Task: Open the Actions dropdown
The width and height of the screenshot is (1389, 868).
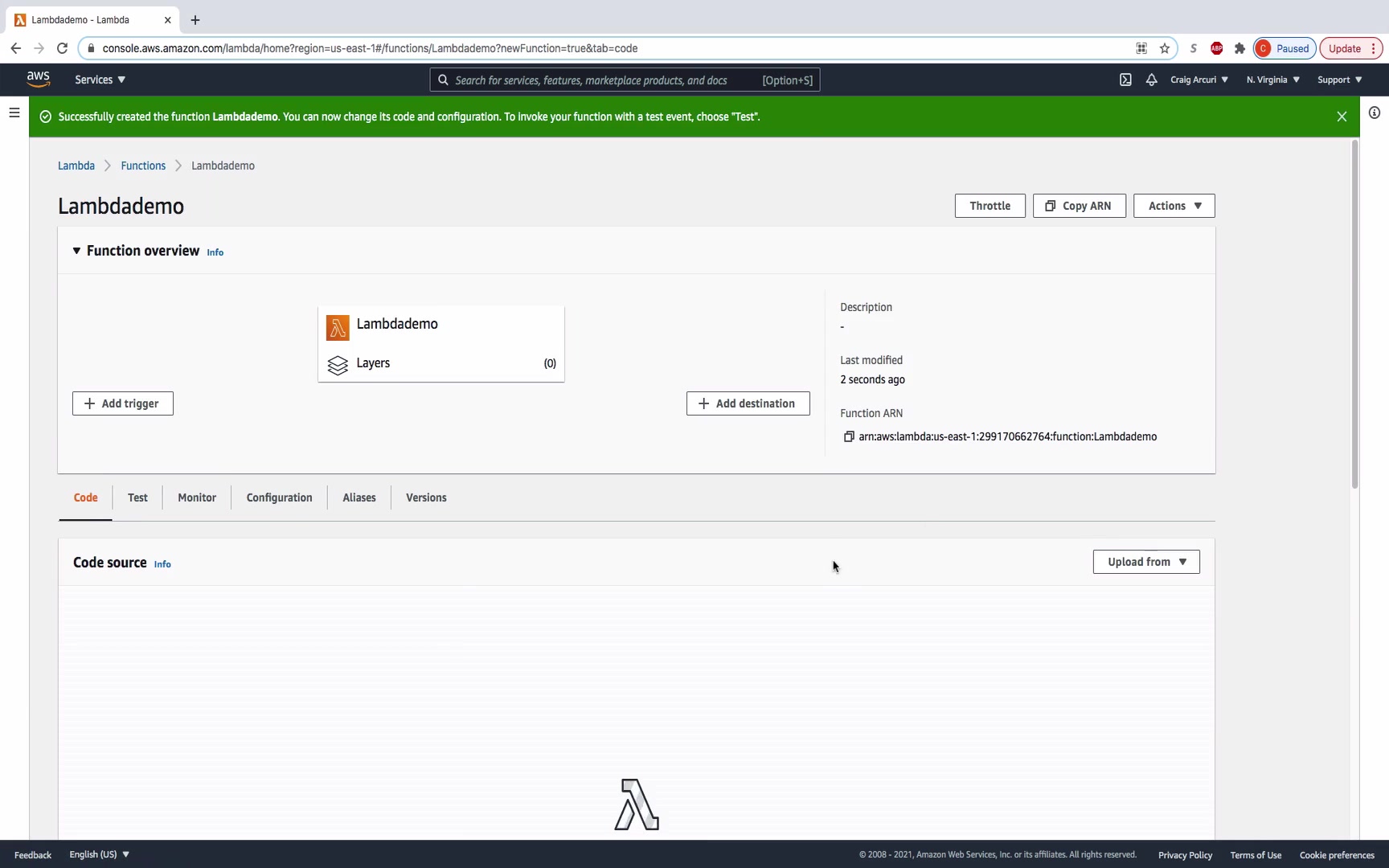Action: (x=1174, y=206)
